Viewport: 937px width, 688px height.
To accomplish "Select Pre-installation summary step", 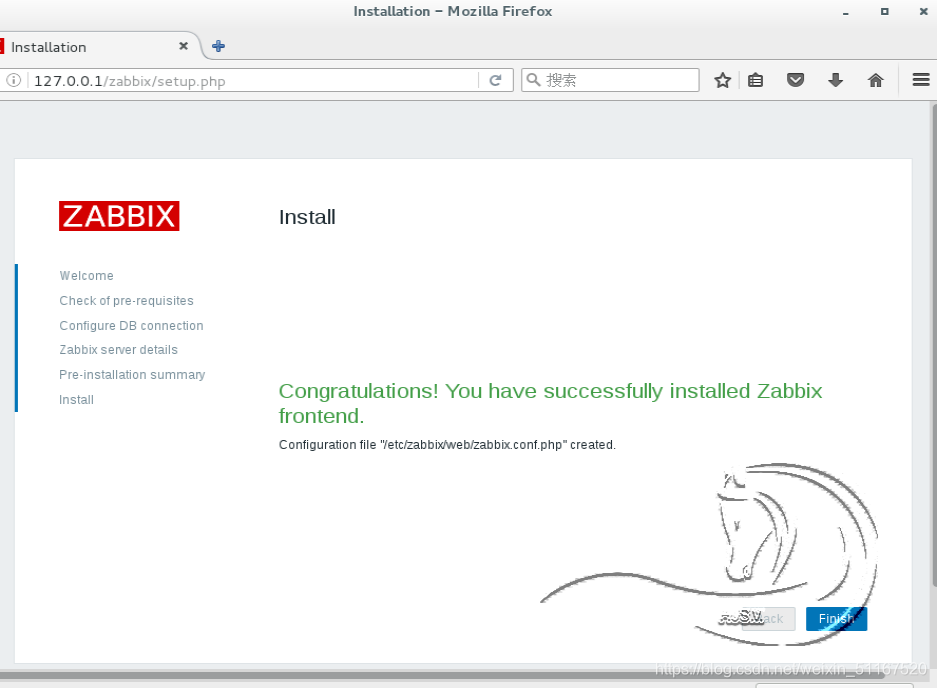I will [132, 375].
